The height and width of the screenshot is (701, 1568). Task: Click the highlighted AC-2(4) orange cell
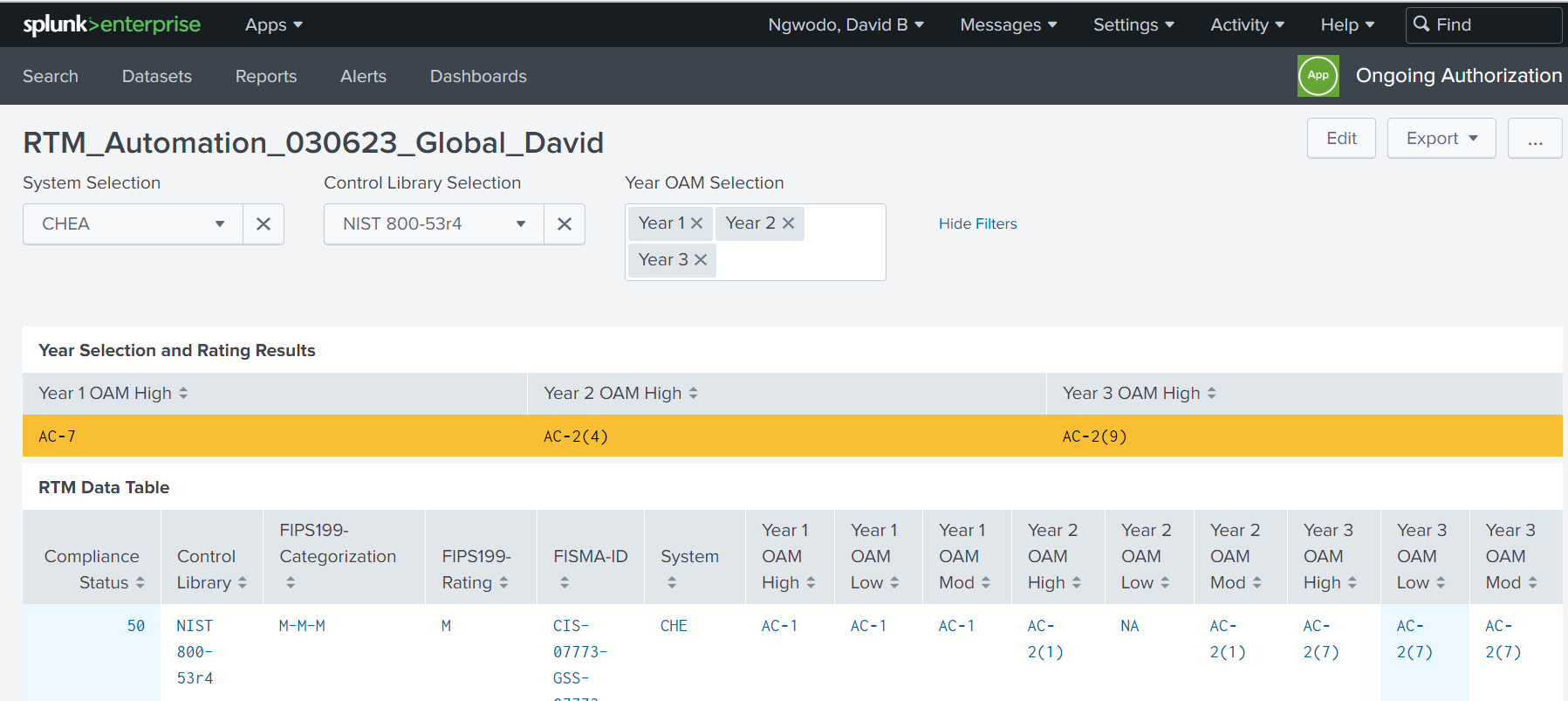[576, 436]
